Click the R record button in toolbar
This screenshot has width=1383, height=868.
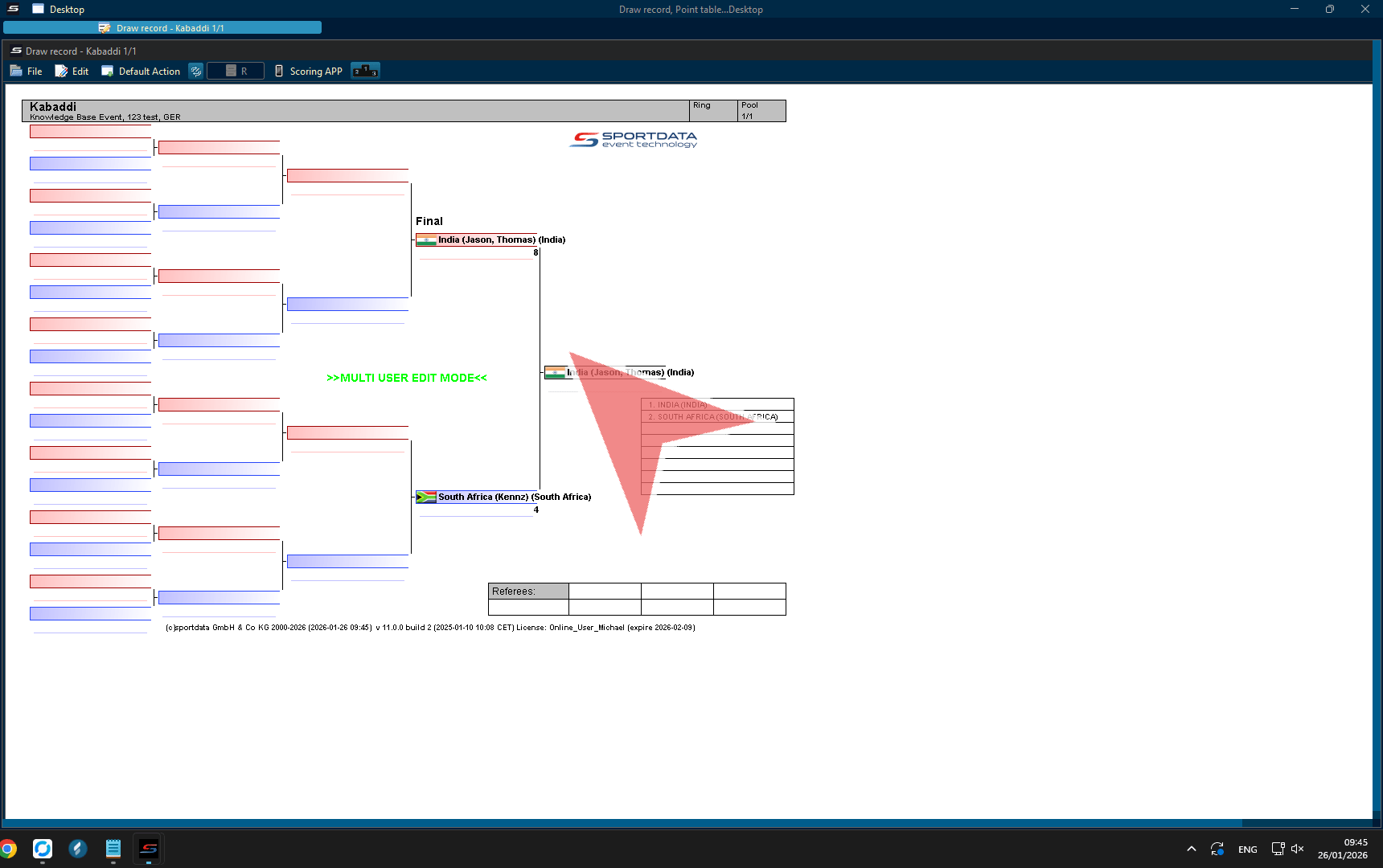click(x=236, y=72)
